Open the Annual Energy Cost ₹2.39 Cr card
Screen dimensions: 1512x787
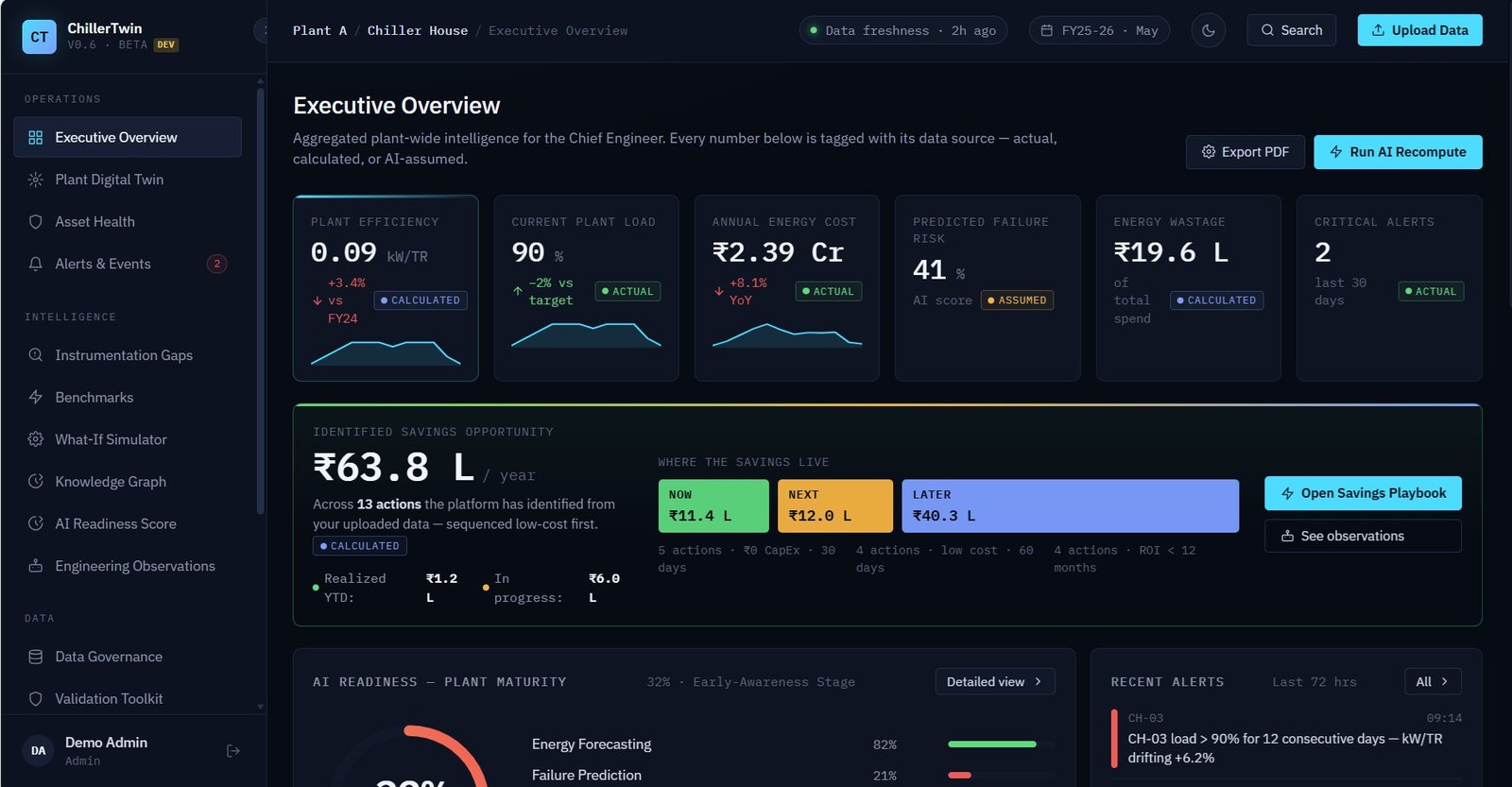click(x=787, y=288)
